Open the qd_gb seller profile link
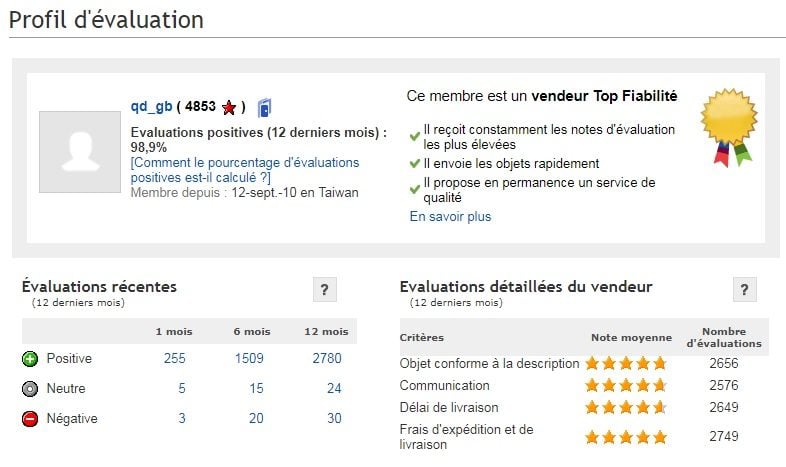Image resolution: width=786 pixels, height=467 pixels. coord(151,106)
